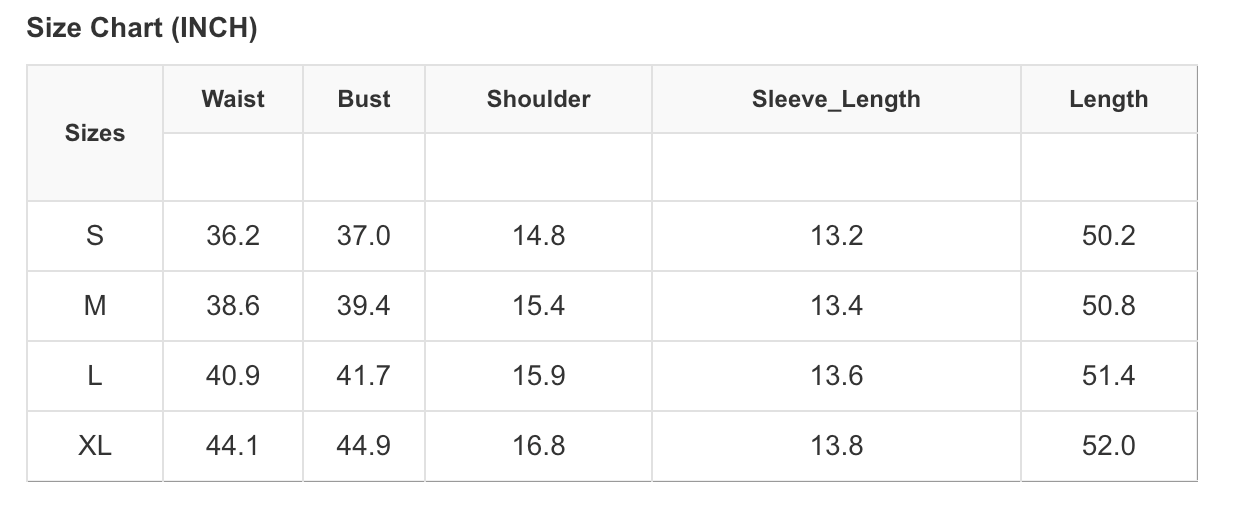Click the Bust column header
This screenshot has height=512, width=1236.
pyautogui.click(x=364, y=99)
